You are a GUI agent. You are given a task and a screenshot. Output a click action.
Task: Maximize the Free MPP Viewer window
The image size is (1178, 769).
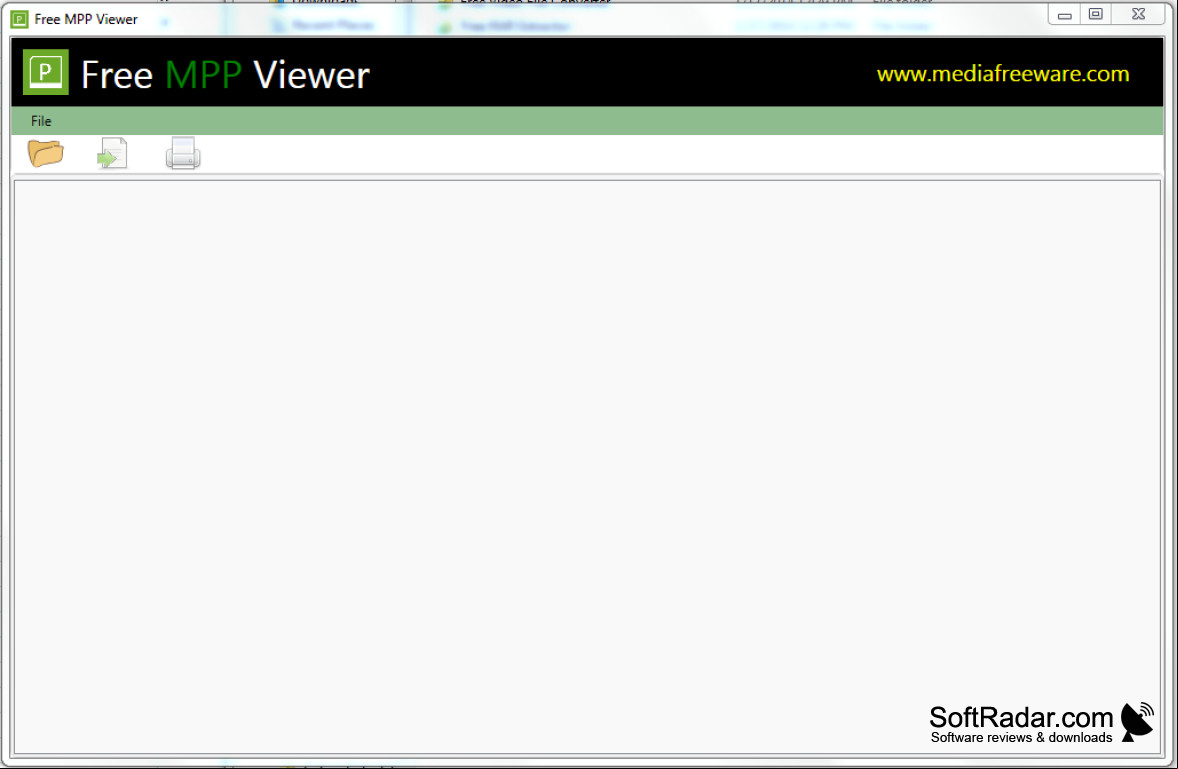(x=1095, y=14)
